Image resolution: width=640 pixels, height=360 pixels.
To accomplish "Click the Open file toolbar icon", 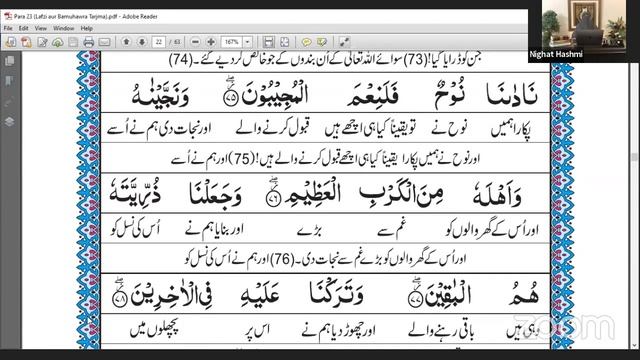I will (x=11, y=42).
